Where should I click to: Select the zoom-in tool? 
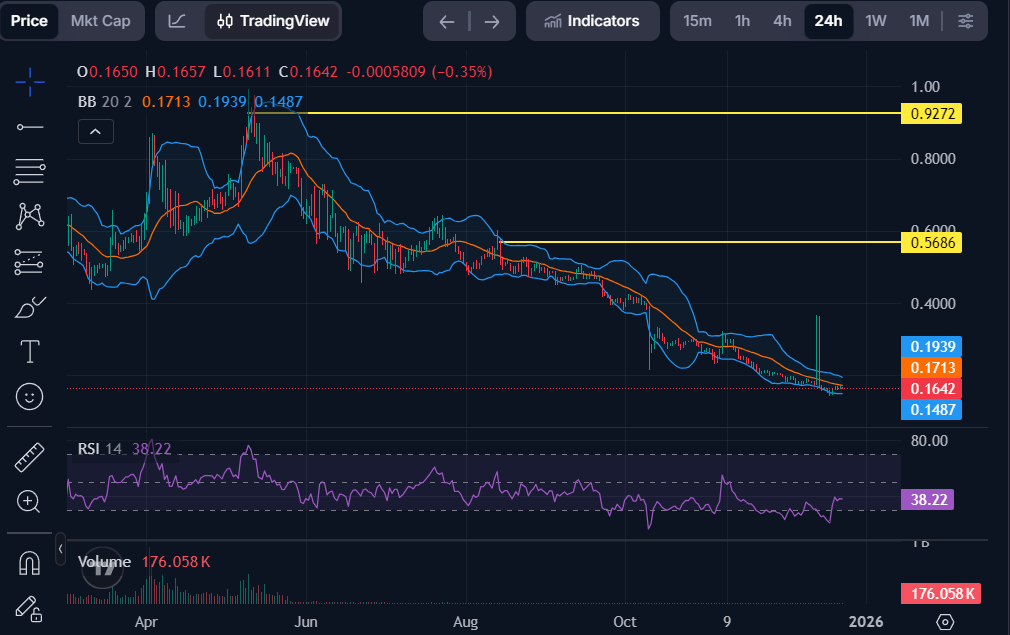coord(29,500)
